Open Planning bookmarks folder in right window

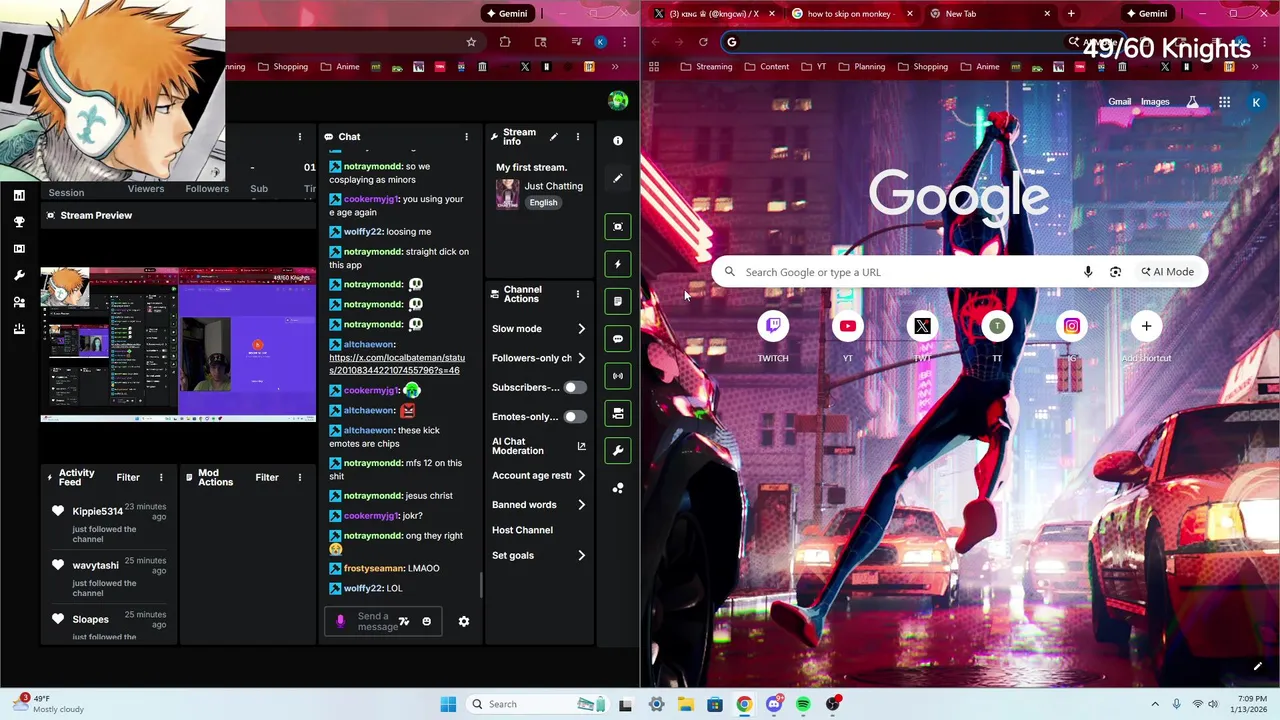click(x=861, y=67)
